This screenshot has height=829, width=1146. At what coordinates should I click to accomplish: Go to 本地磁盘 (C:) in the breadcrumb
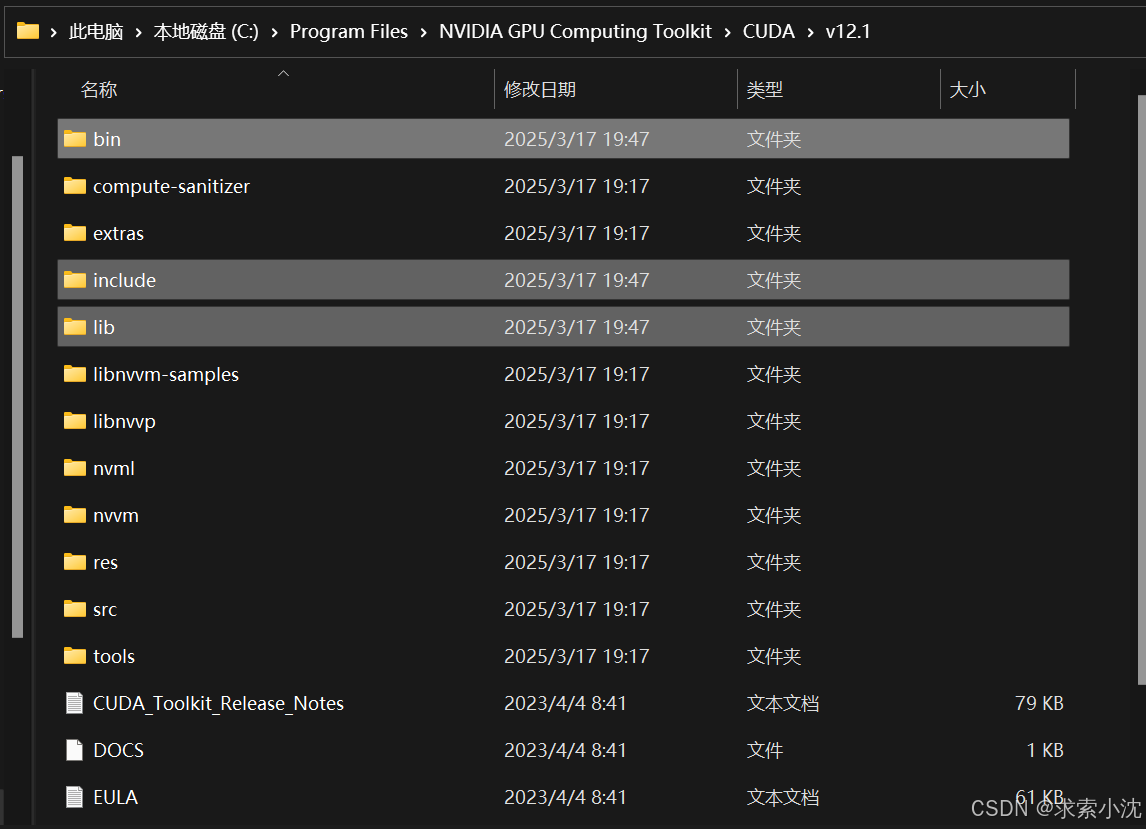click(206, 31)
